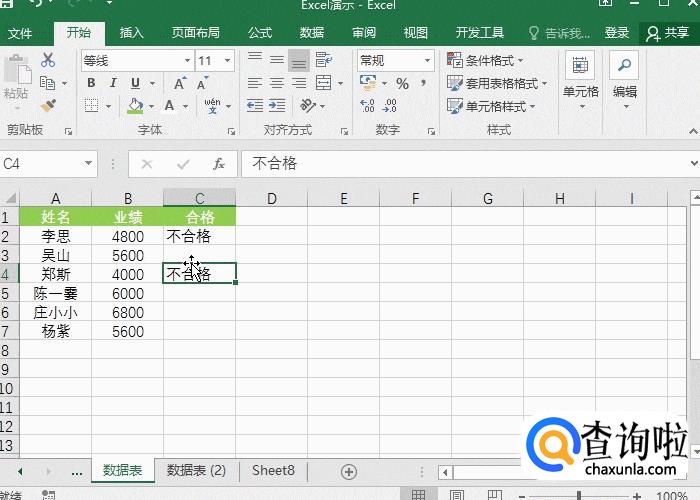This screenshot has height=500, width=700.
Task: Click Merge and Center icon
Action: pos(323,83)
